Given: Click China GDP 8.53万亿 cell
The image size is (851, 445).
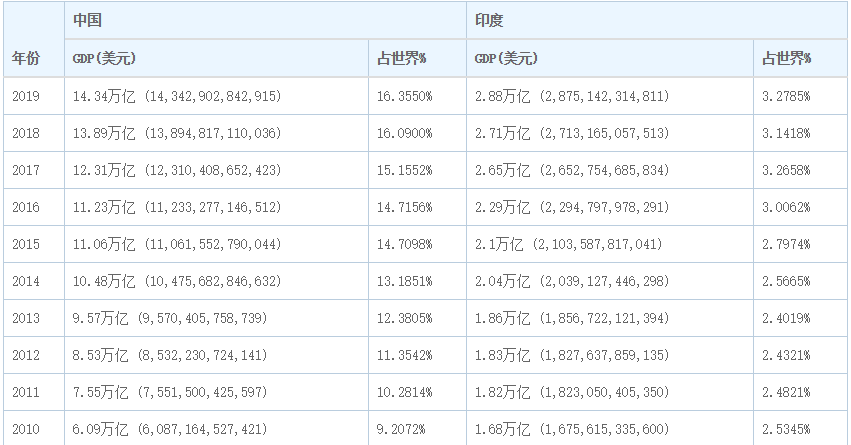Looking at the screenshot, I should (217, 354).
